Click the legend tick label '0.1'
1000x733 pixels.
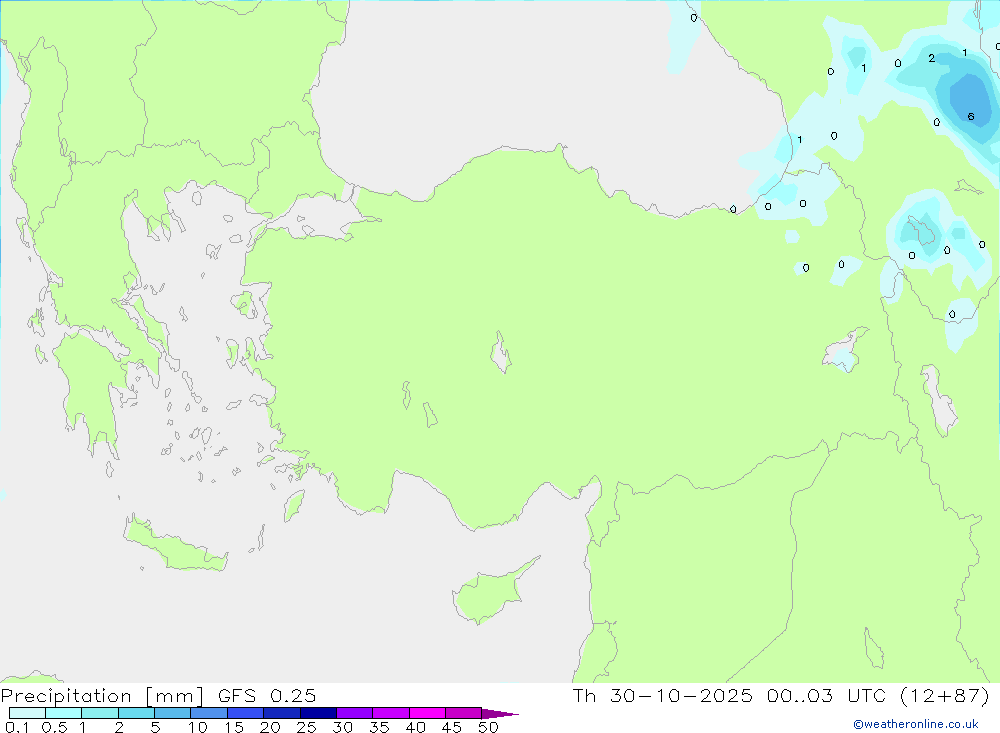(x=17, y=727)
